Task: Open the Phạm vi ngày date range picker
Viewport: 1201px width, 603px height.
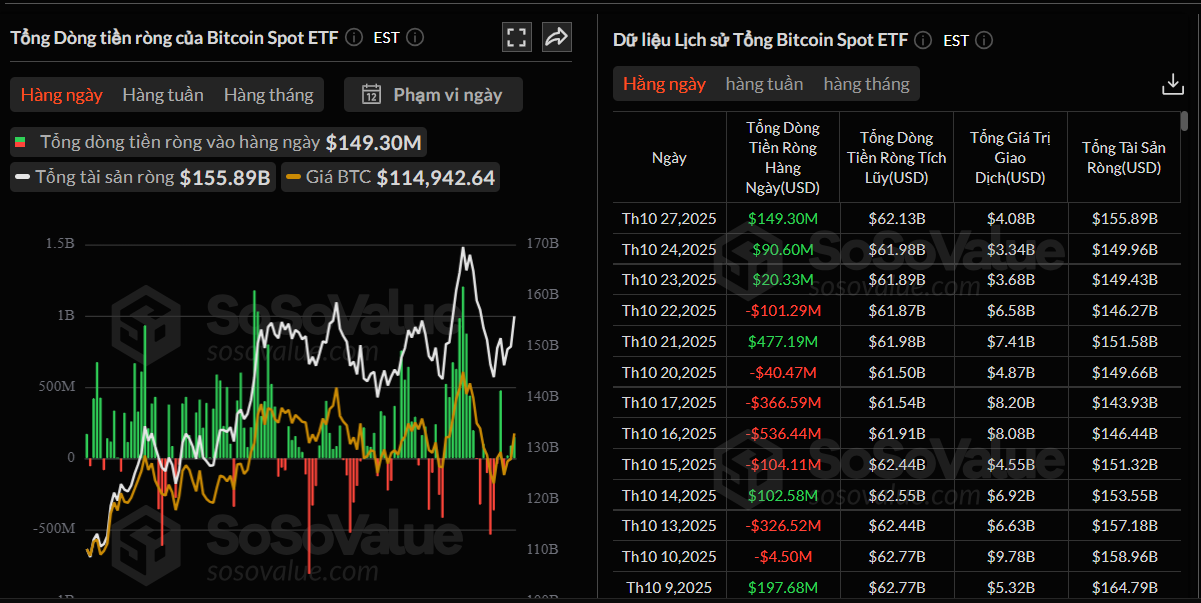Action: 433,95
